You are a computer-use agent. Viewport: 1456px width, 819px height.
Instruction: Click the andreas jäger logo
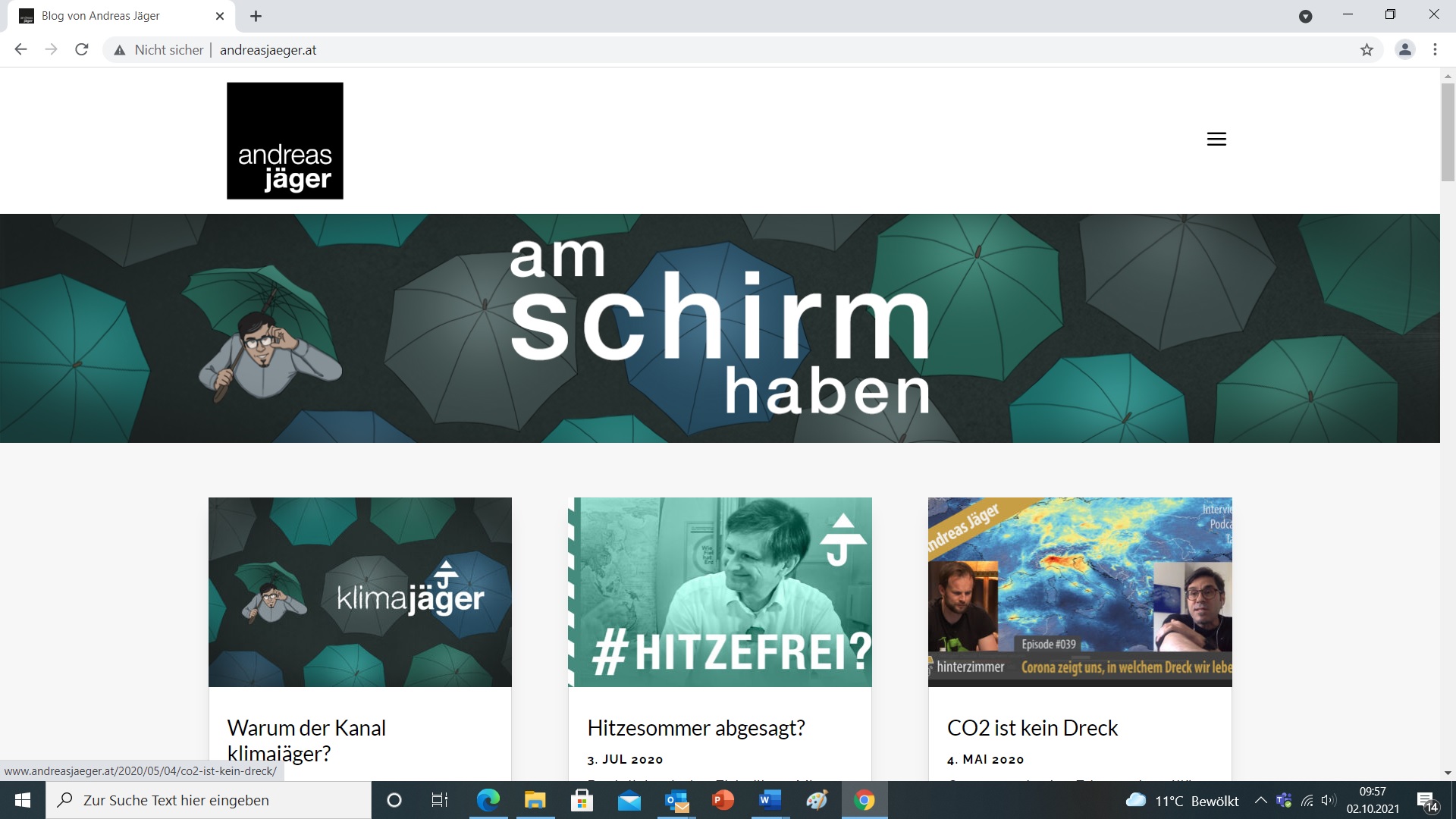(284, 141)
